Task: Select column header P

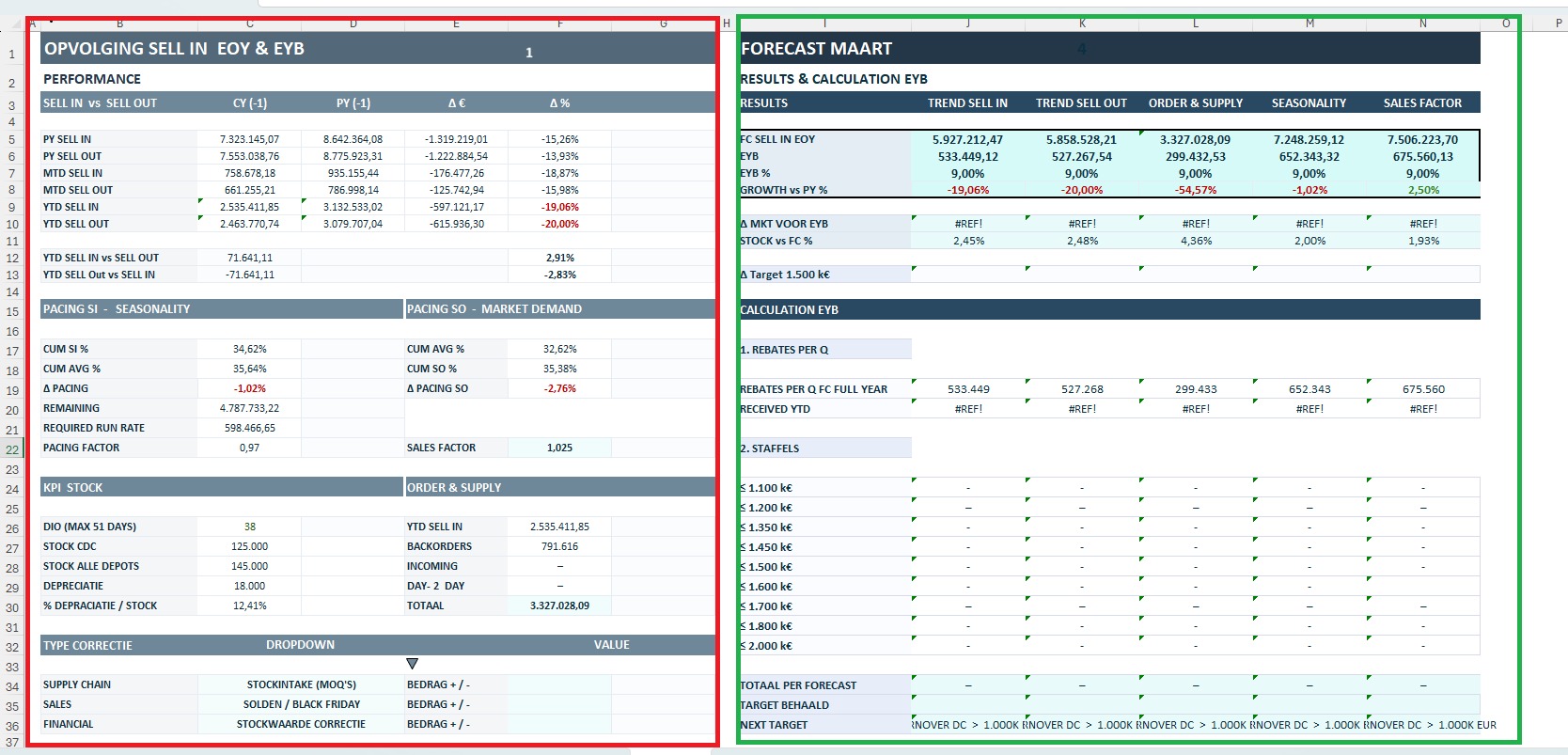Action: click(x=1559, y=24)
